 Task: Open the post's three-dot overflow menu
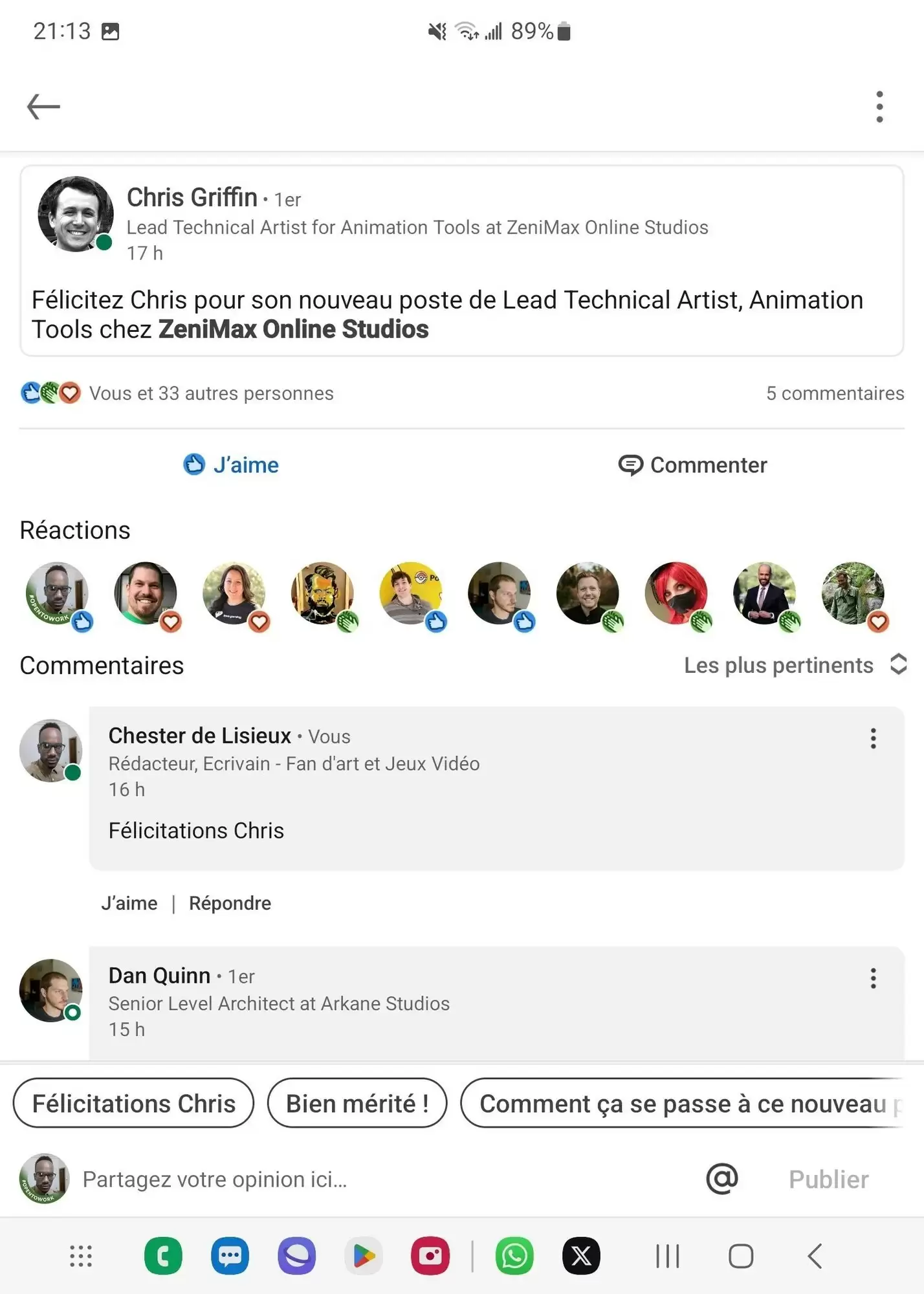[879, 107]
